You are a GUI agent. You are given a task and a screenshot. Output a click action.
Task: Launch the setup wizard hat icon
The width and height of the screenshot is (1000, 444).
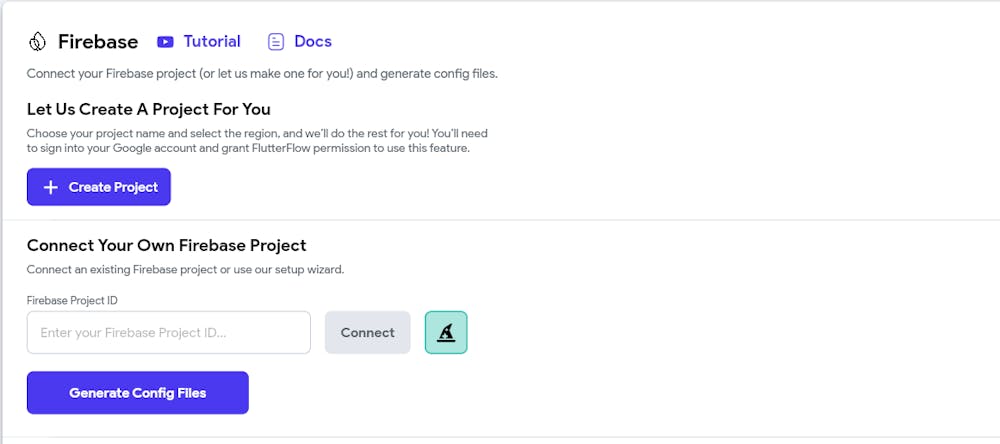[446, 332]
